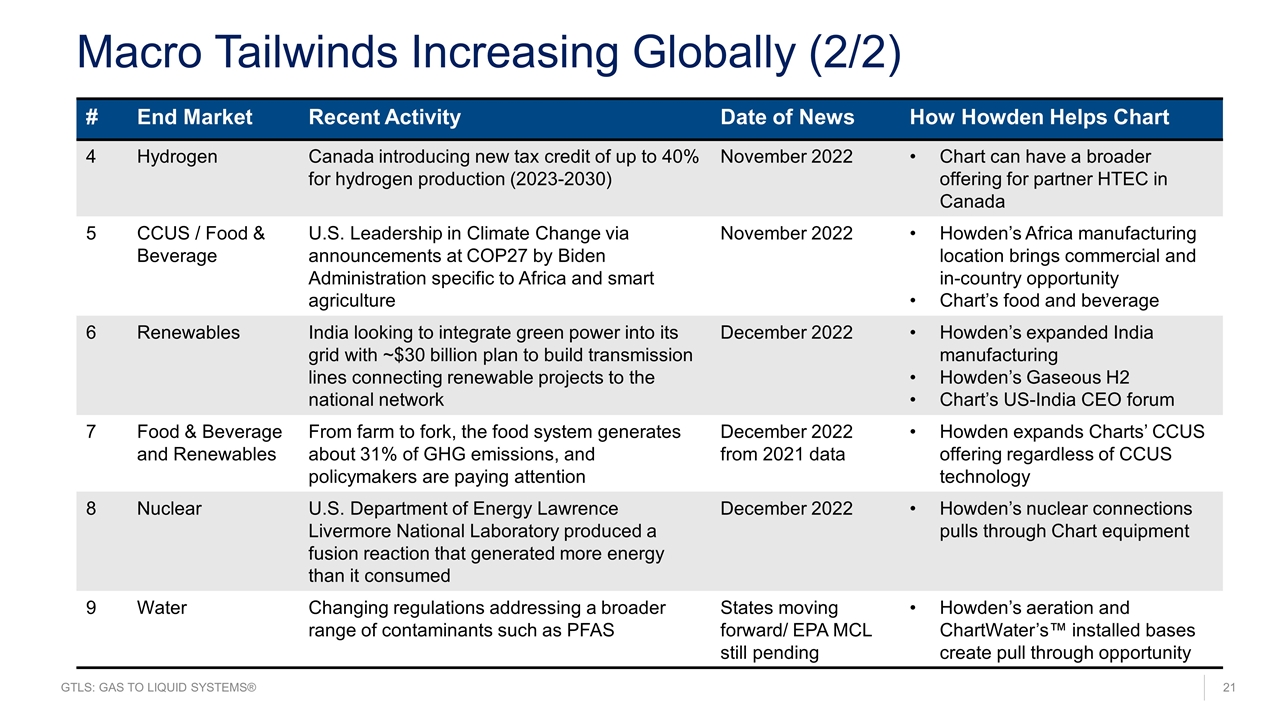This screenshot has width=1280, height=720.
Task: Select the PFAS contaminants regulation text
Action: (x=487, y=619)
